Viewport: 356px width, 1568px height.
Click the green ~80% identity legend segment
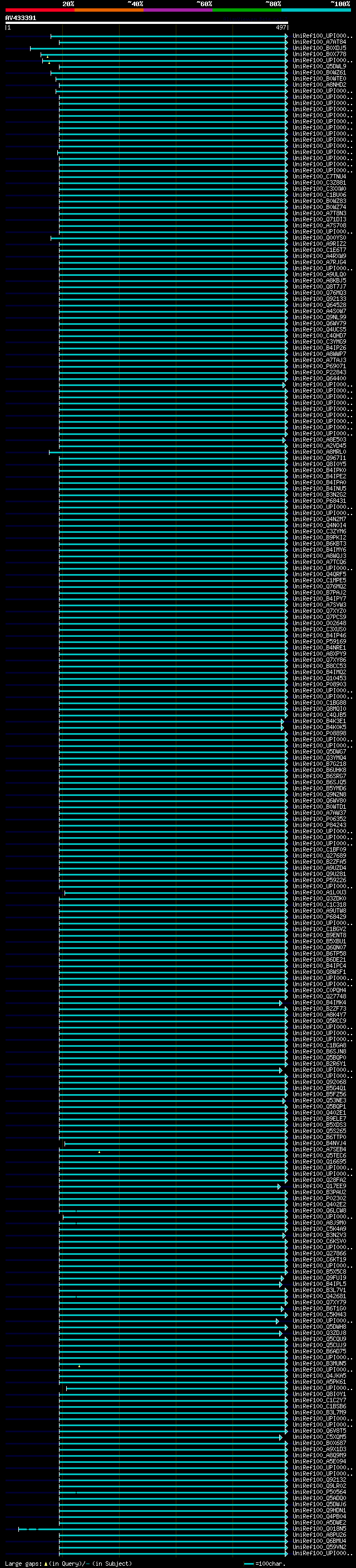[x=247, y=10]
